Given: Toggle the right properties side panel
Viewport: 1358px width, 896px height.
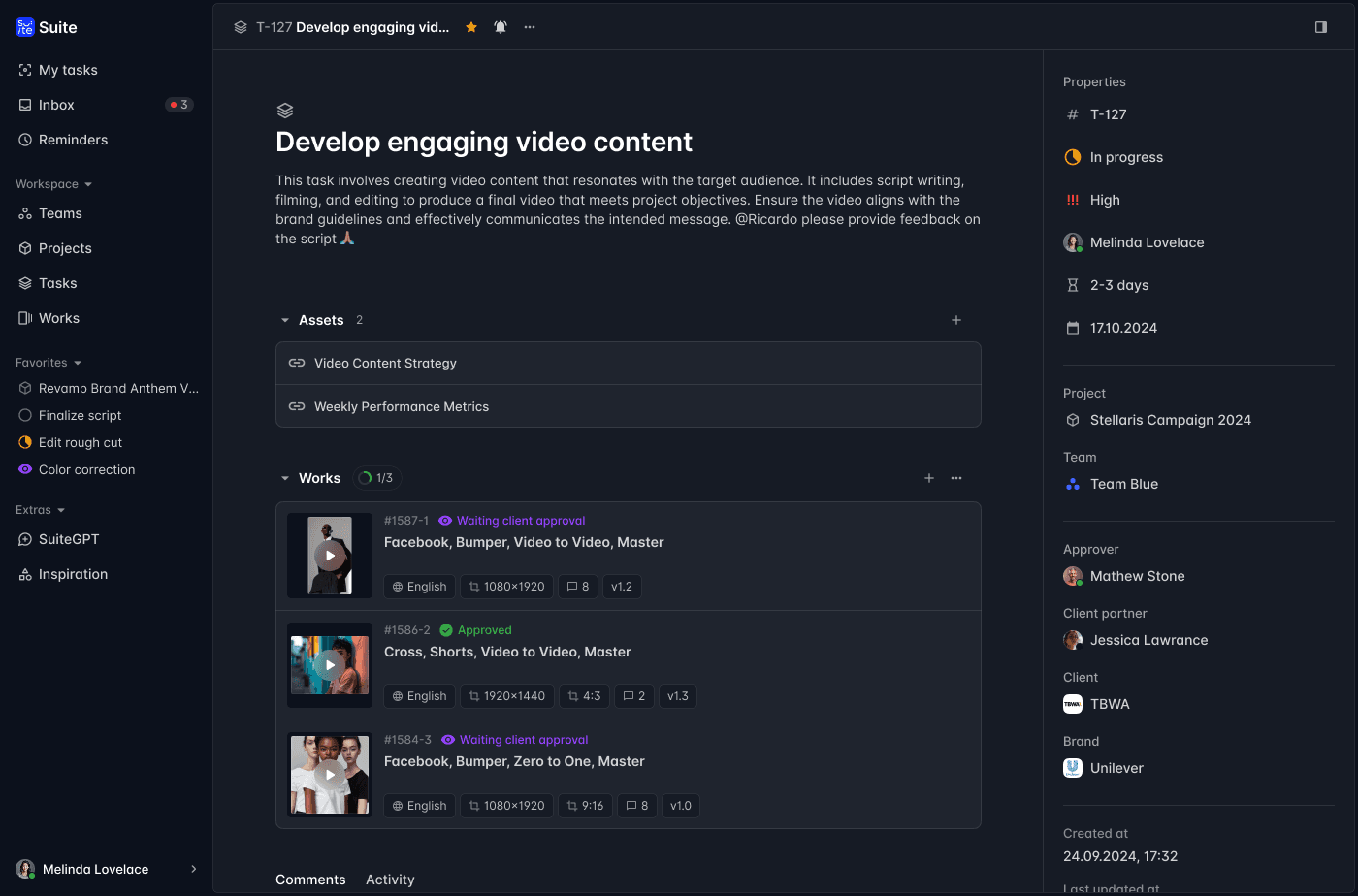Looking at the screenshot, I should pyautogui.click(x=1320, y=27).
